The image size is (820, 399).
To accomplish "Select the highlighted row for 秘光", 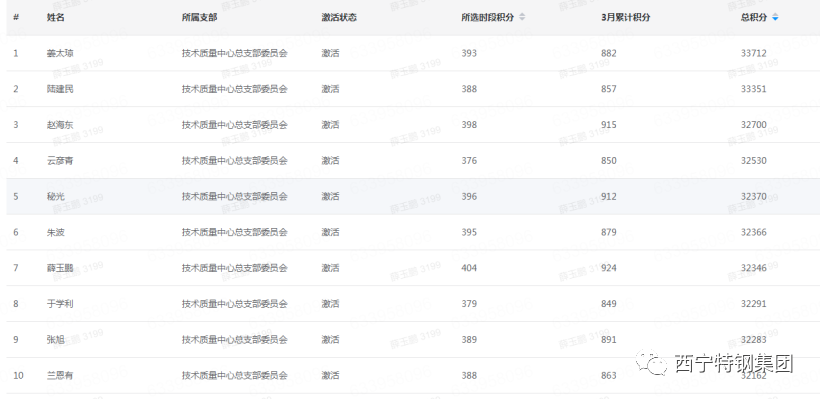I will pyautogui.click(x=413, y=197).
